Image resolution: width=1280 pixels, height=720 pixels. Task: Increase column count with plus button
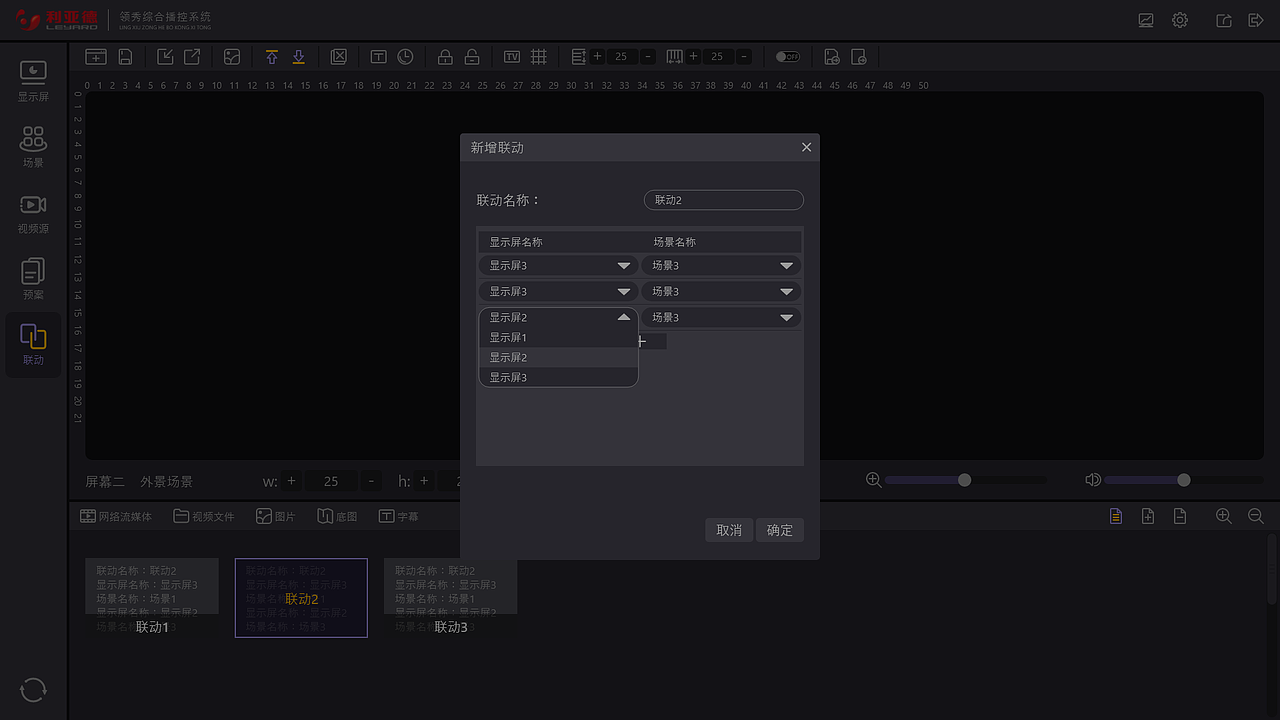point(693,57)
